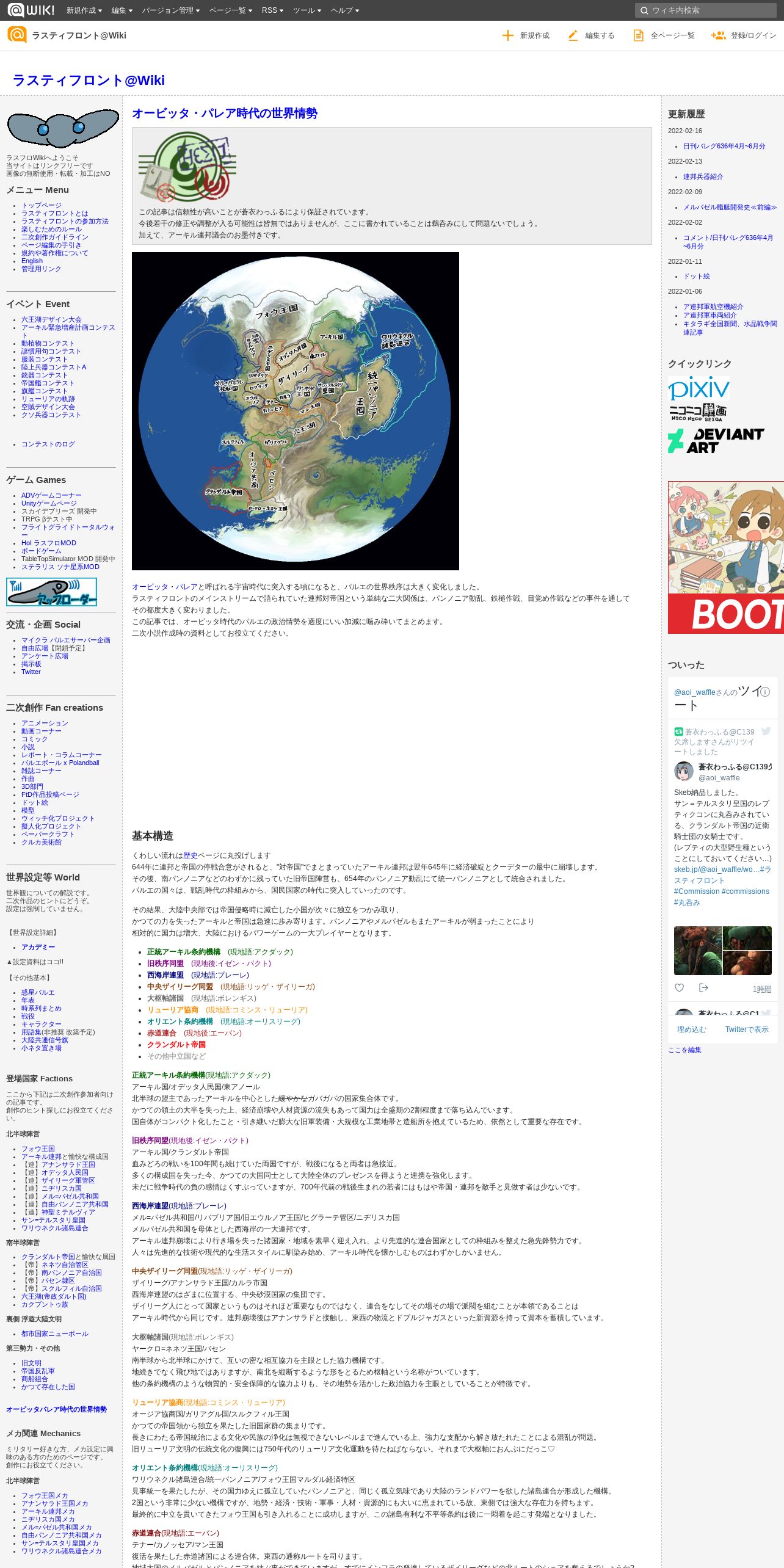Open the DeviantArt logo link

tap(716, 440)
